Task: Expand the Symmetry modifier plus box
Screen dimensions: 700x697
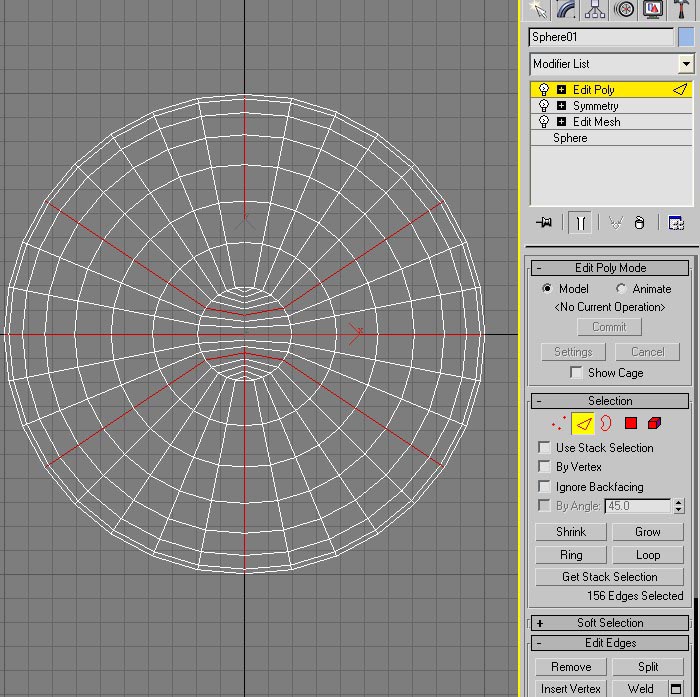Action: (561, 106)
